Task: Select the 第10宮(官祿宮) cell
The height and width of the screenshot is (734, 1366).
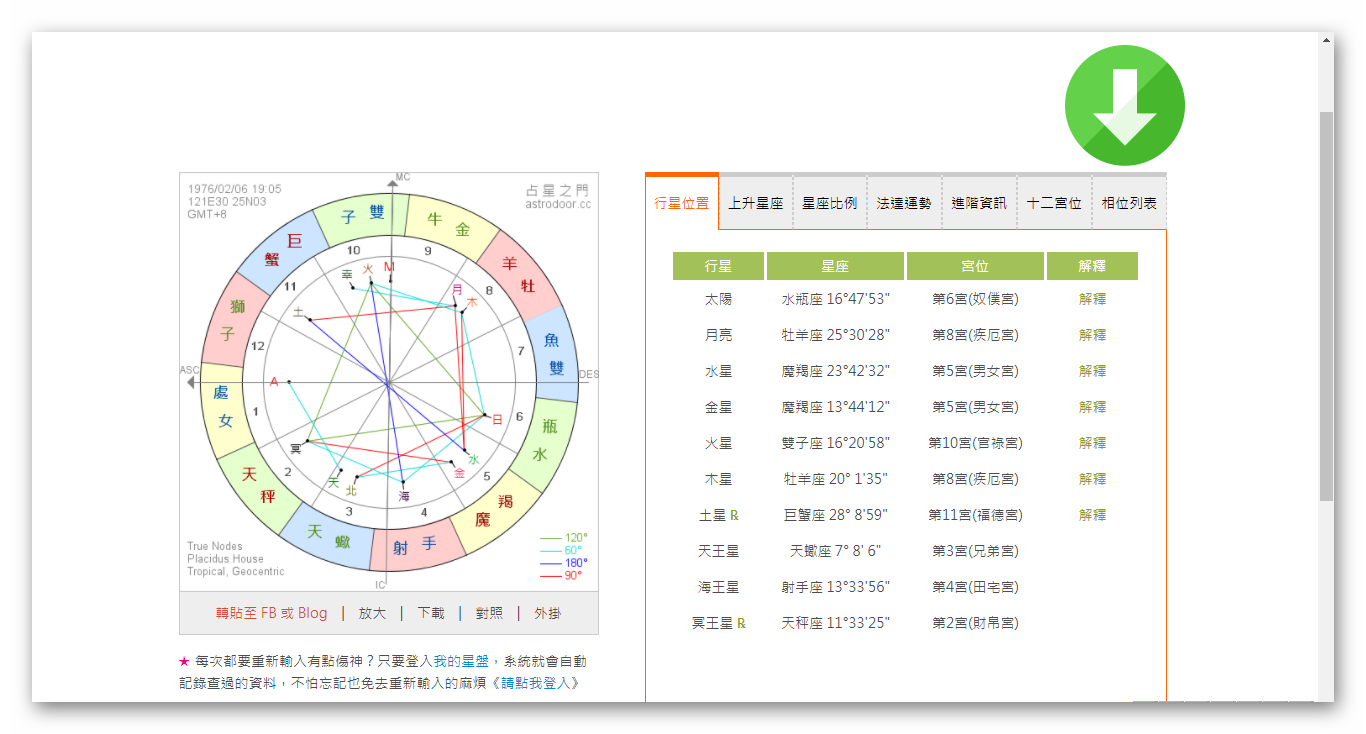Action: coord(975,443)
